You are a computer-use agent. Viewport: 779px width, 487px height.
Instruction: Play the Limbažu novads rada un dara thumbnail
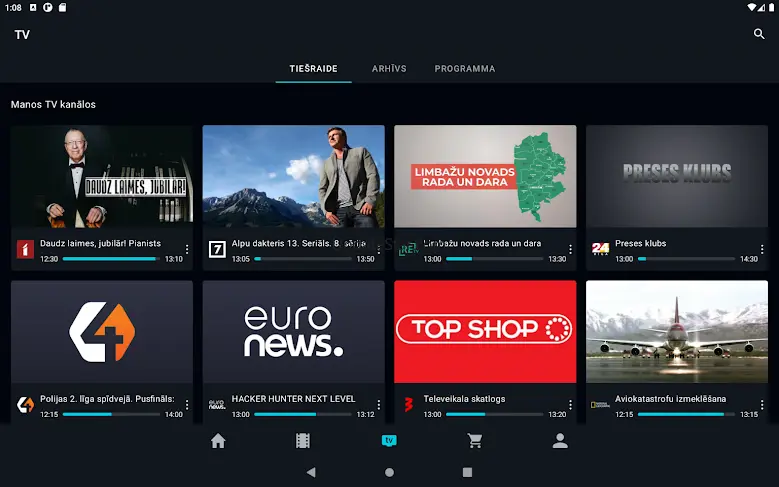[x=485, y=176]
